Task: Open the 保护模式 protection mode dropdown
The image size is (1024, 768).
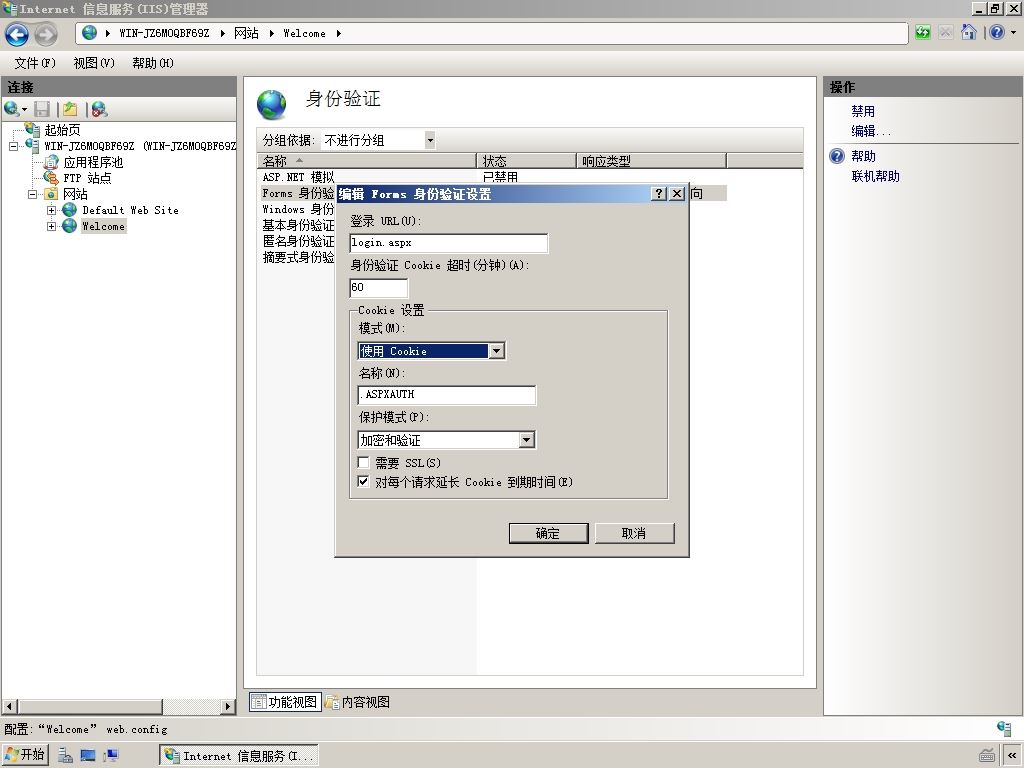Action: point(526,440)
